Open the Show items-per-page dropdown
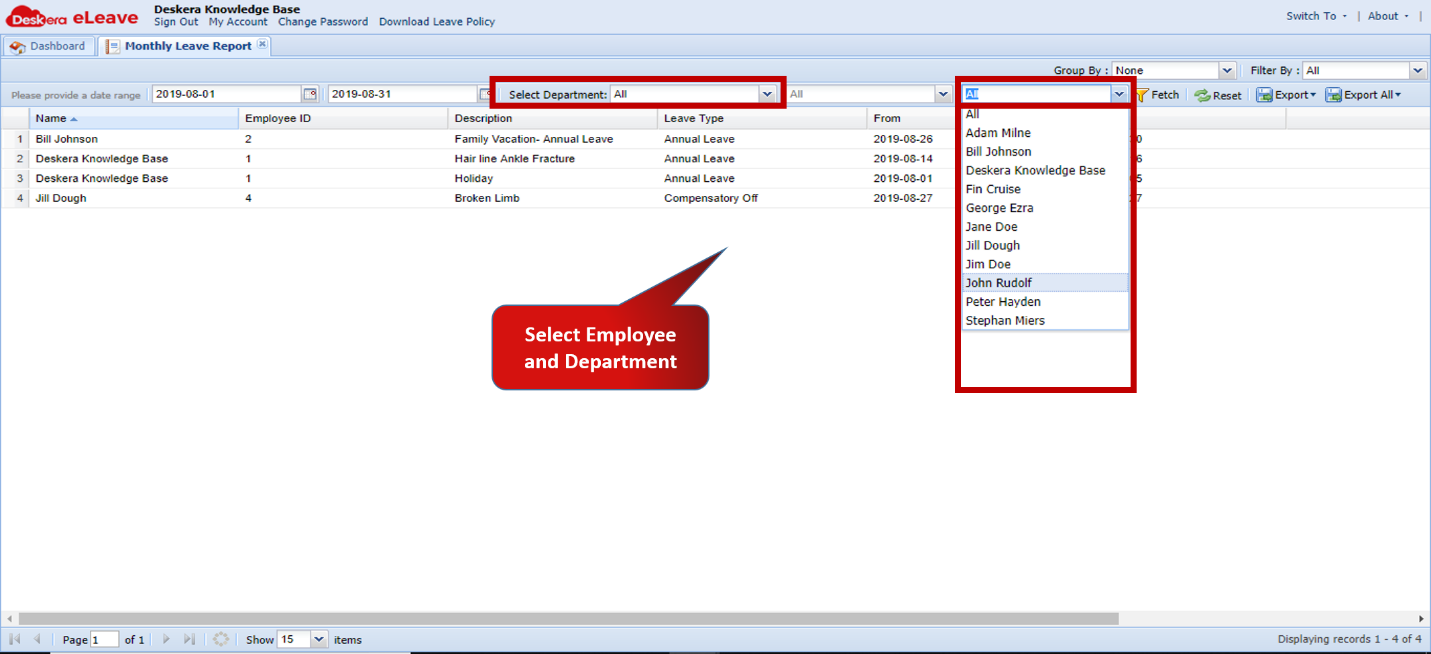 (x=319, y=639)
